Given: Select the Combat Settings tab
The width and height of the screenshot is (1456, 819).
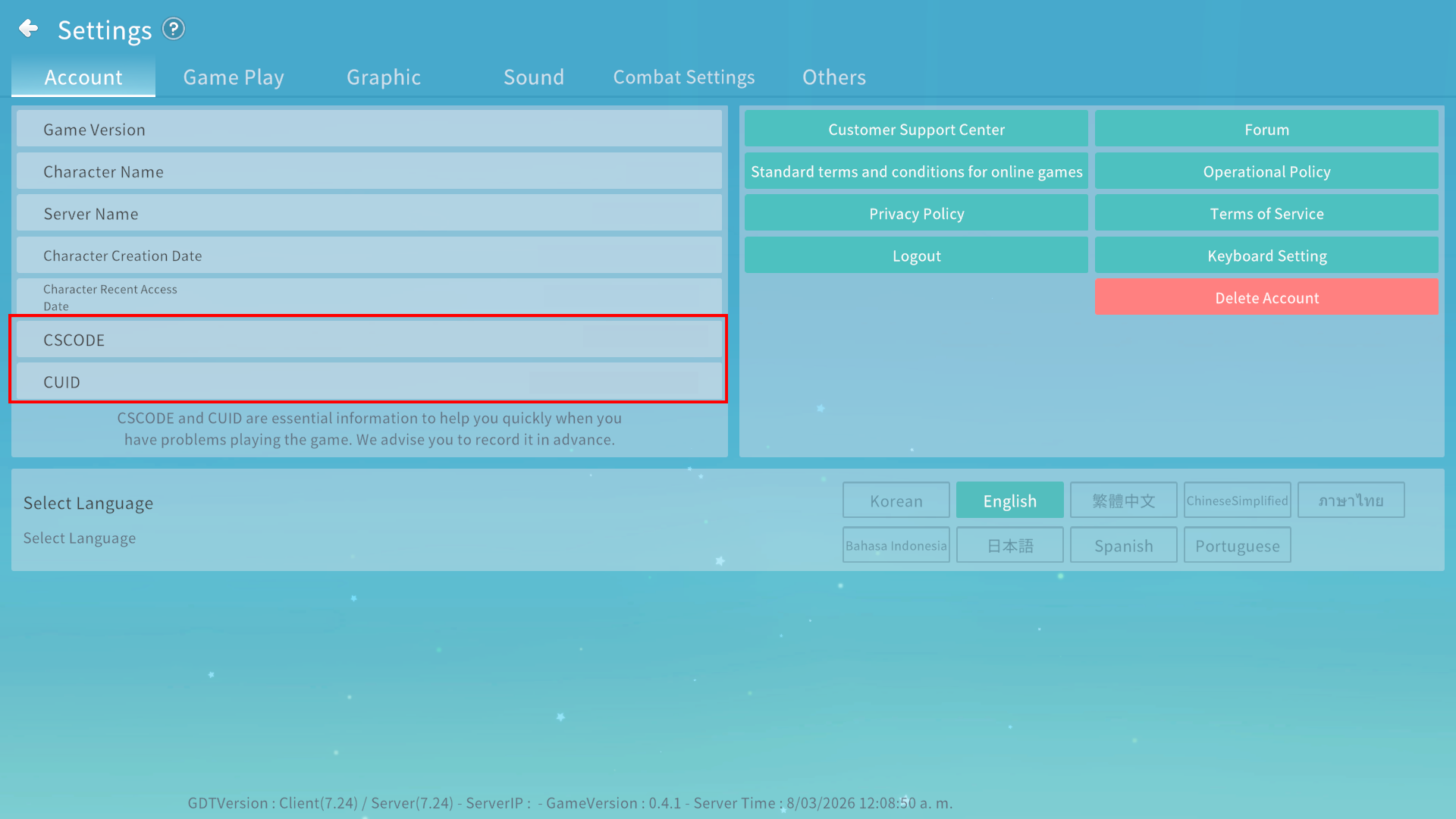Looking at the screenshot, I should 684,77.
